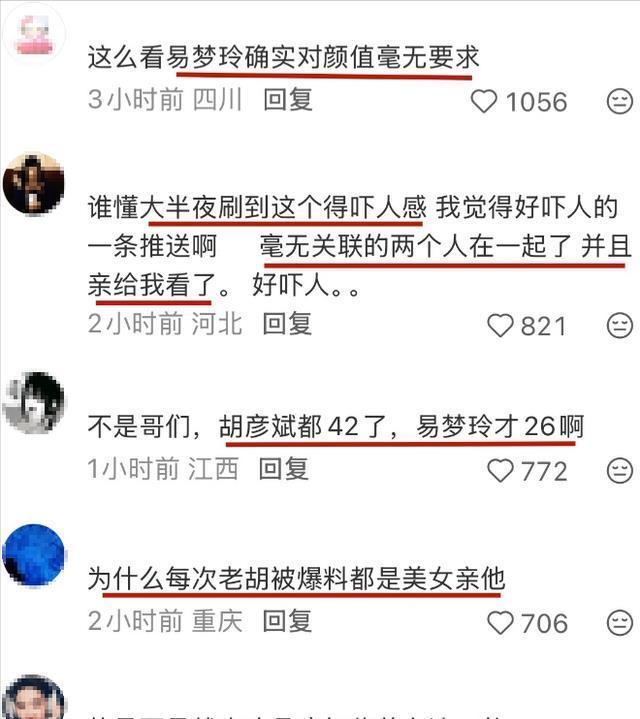Tap 回复 under the 重庆 comment
The width and height of the screenshot is (640, 719).
tap(287, 621)
